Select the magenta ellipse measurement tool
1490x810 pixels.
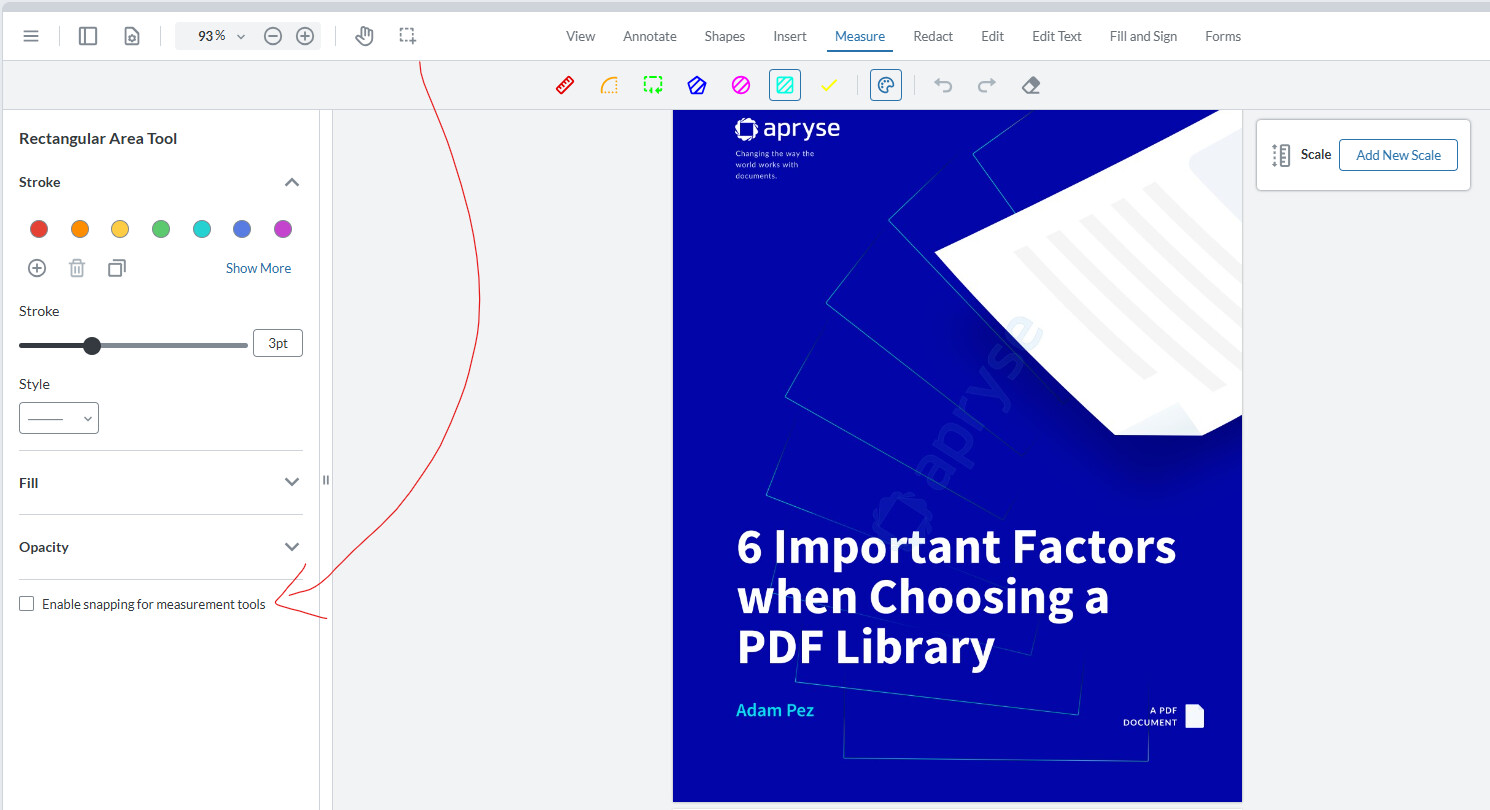point(741,85)
